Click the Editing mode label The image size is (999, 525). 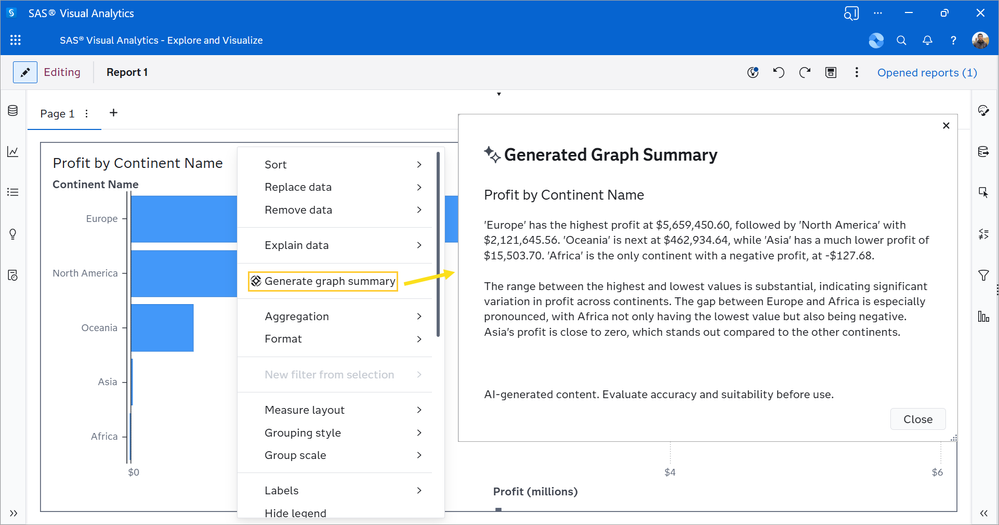62,73
